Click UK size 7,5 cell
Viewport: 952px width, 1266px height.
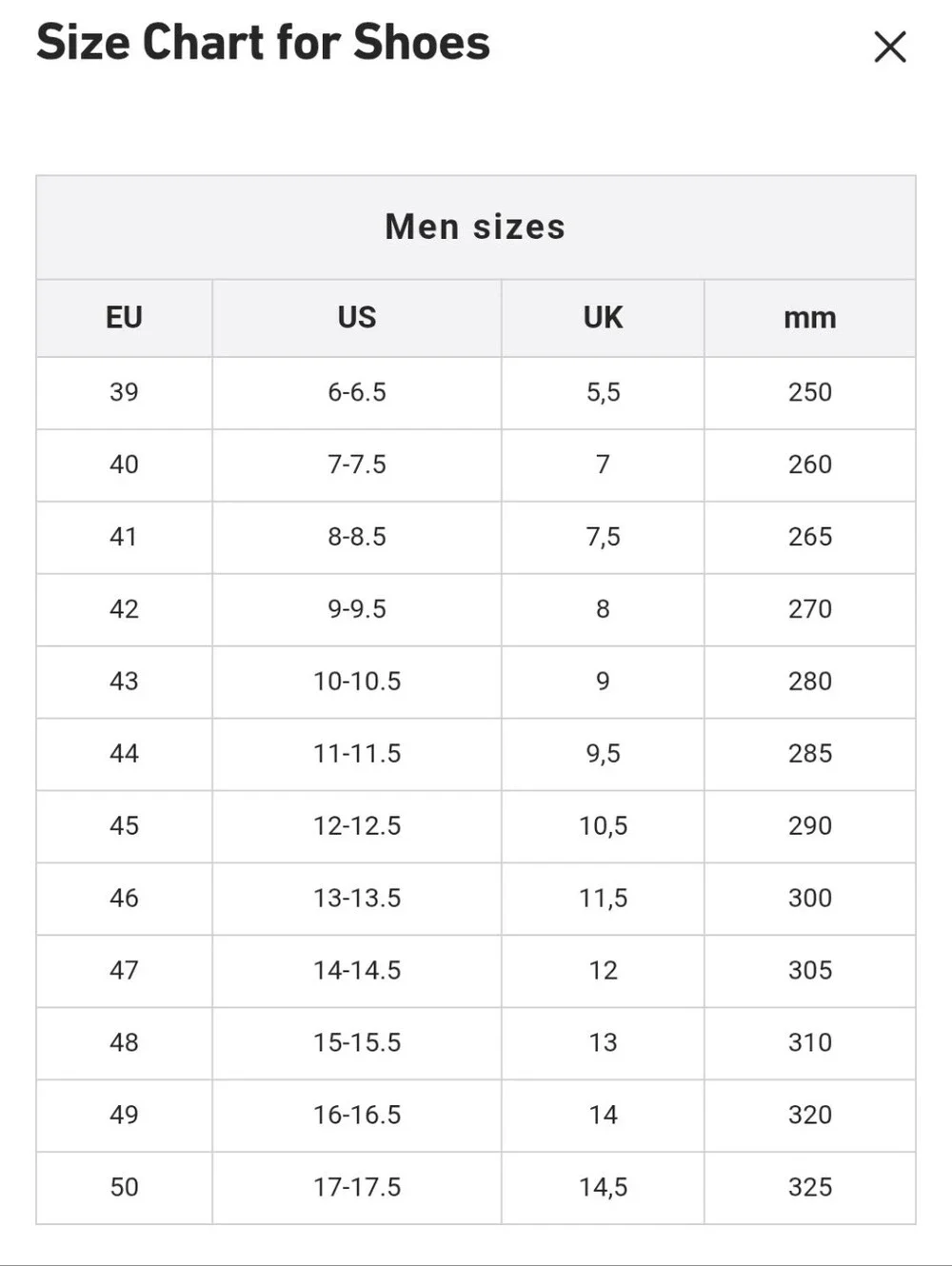point(603,537)
